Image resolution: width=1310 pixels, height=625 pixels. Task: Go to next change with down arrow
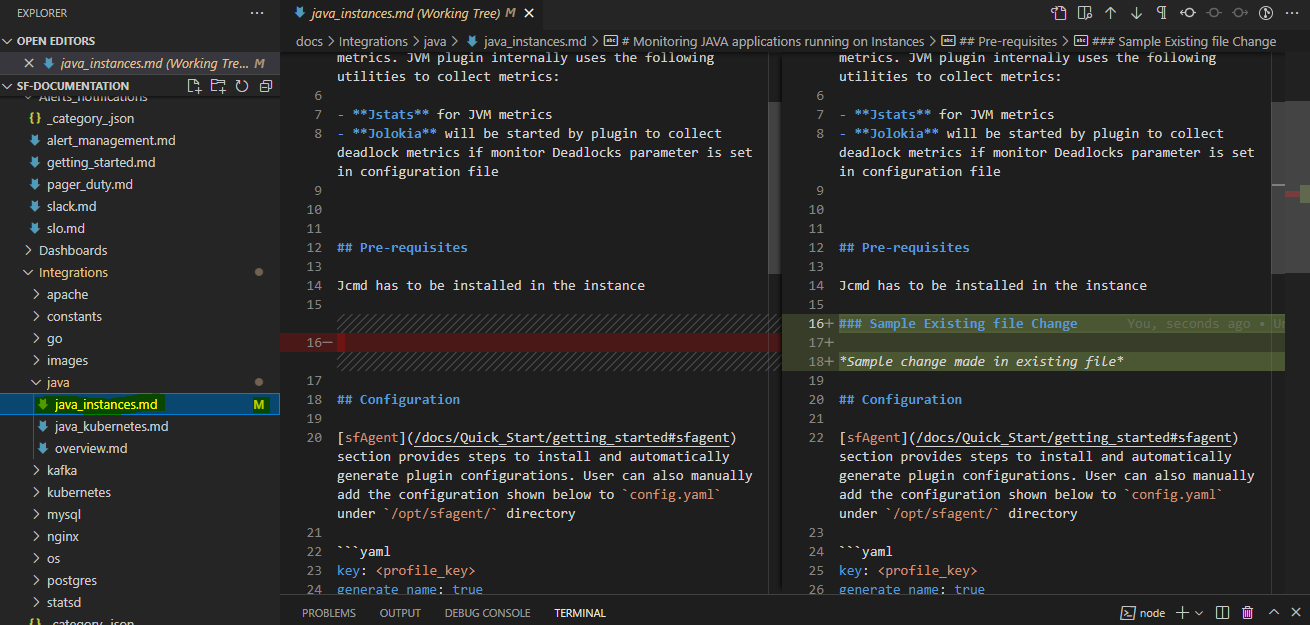pos(1136,13)
